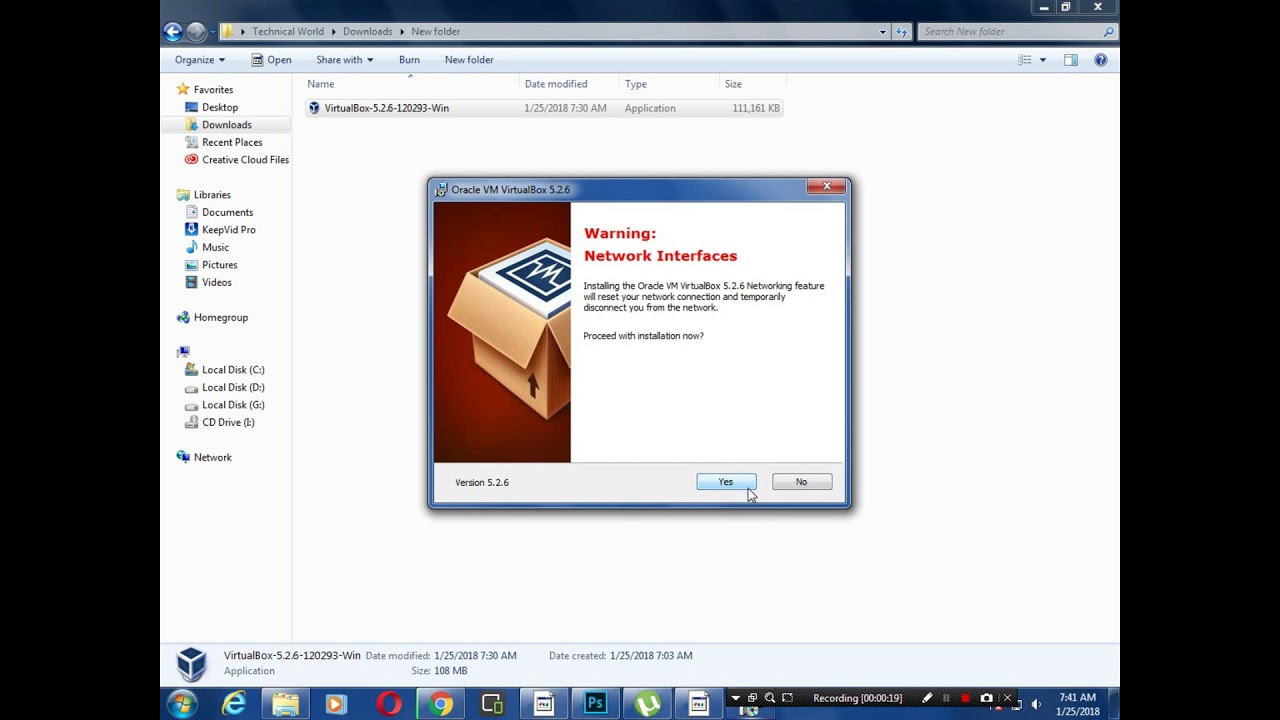
Task: Click No in the VirtualBox warning dialog
Action: (x=801, y=482)
